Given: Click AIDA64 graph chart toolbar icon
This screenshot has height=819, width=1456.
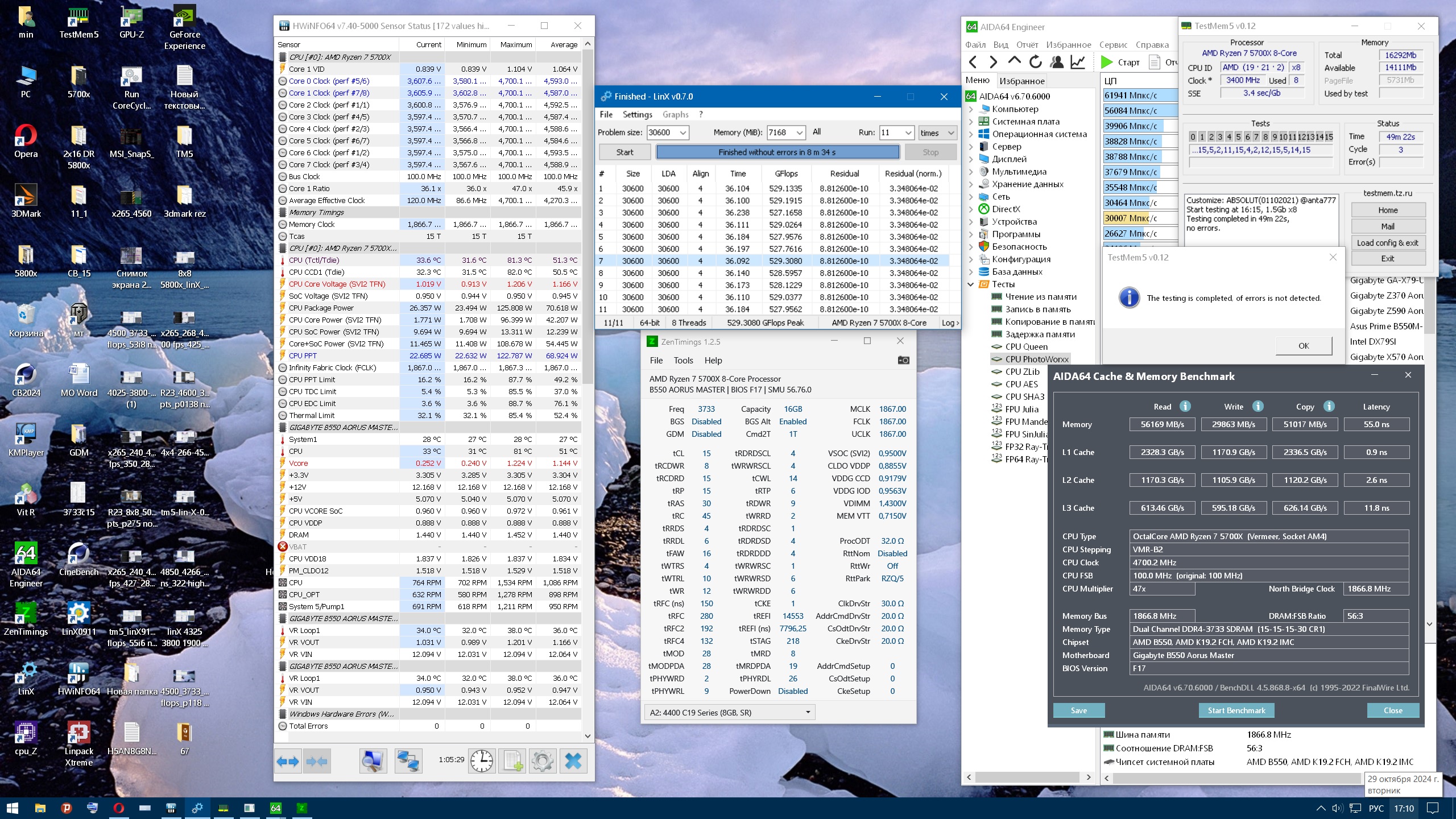Looking at the screenshot, I should pyautogui.click(x=1078, y=62).
